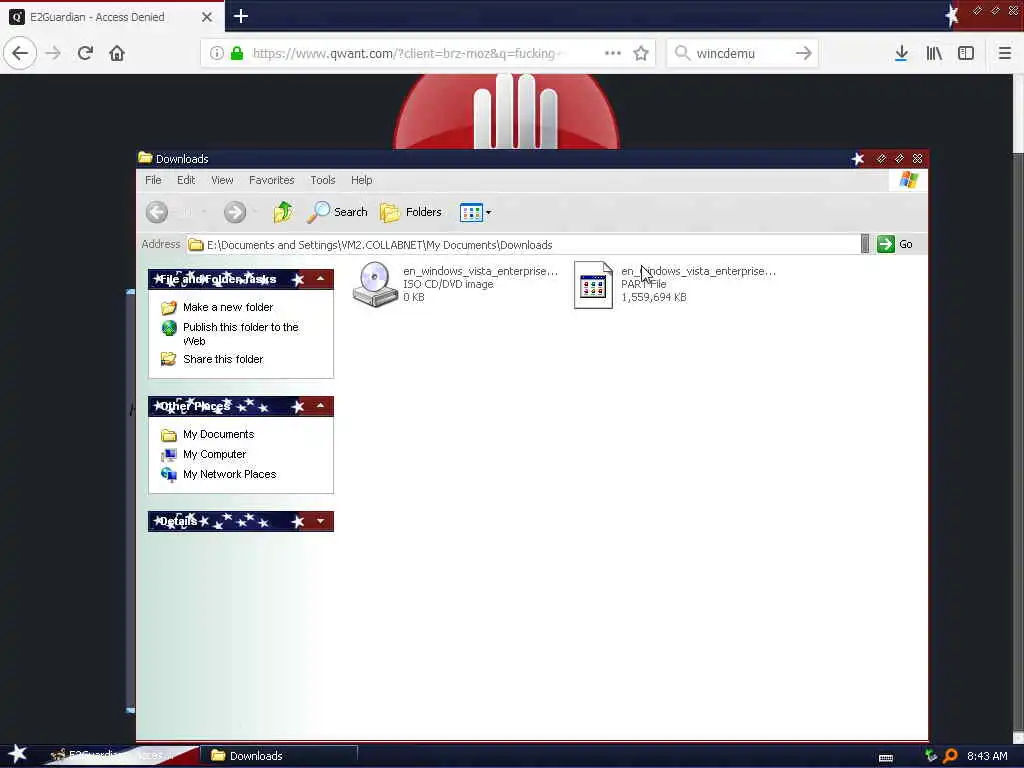The width and height of the screenshot is (1024, 768).
Task: Toggle the Folders pane
Action: pyautogui.click(x=411, y=212)
